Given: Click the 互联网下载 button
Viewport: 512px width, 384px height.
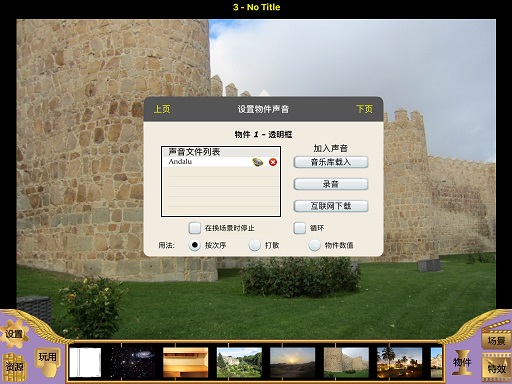Looking at the screenshot, I should pyautogui.click(x=331, y=206).
